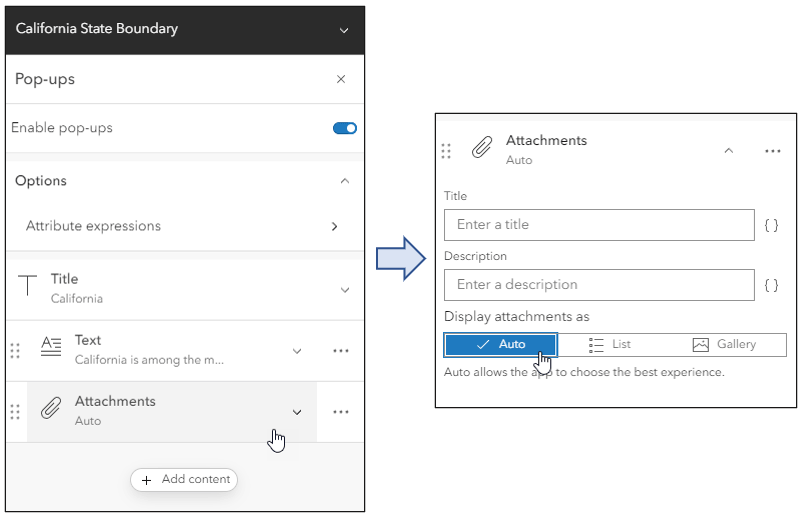
Task: Open left Attachments row three-dot menu
Action: point(340,412)
